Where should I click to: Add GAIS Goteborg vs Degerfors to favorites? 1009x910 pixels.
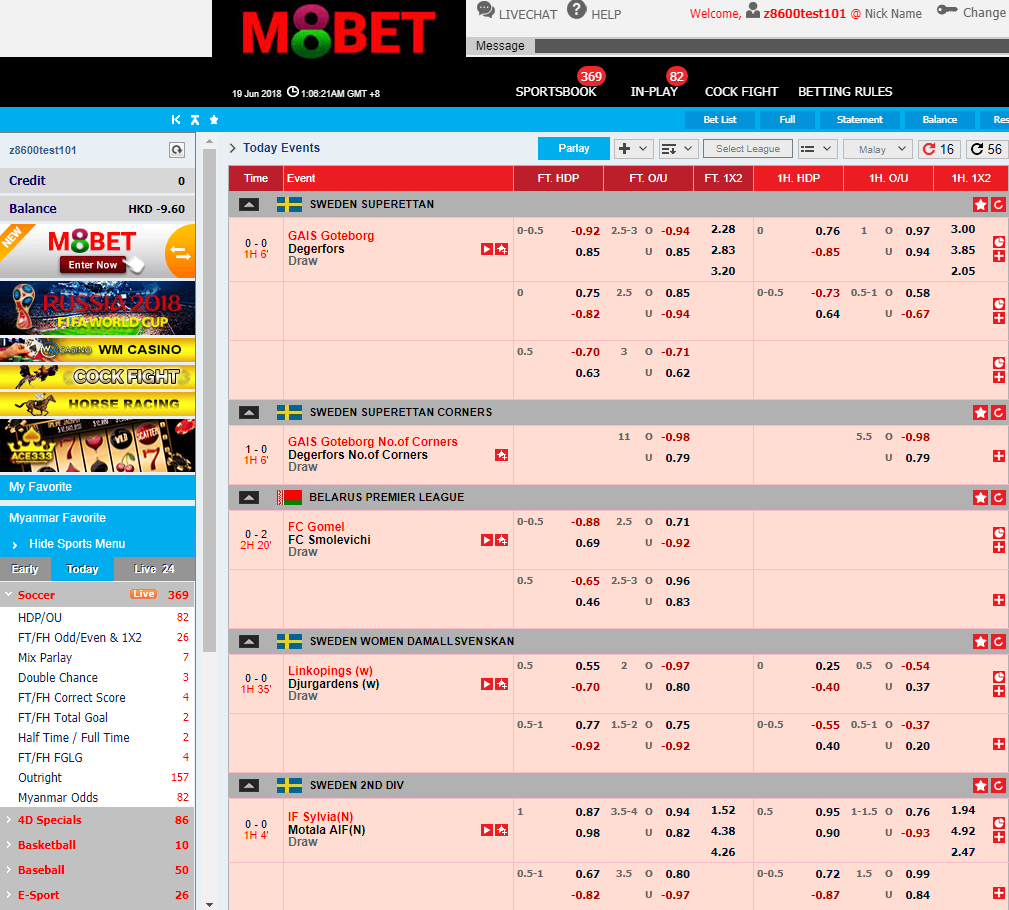[x=502, y=249]
